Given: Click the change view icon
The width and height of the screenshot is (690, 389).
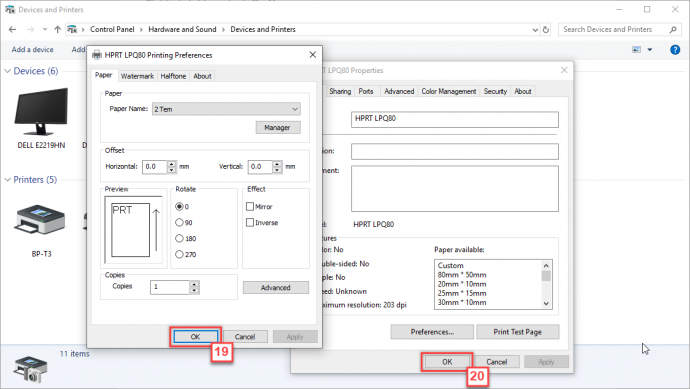Looking at the screenshot, I should (636, 50).
